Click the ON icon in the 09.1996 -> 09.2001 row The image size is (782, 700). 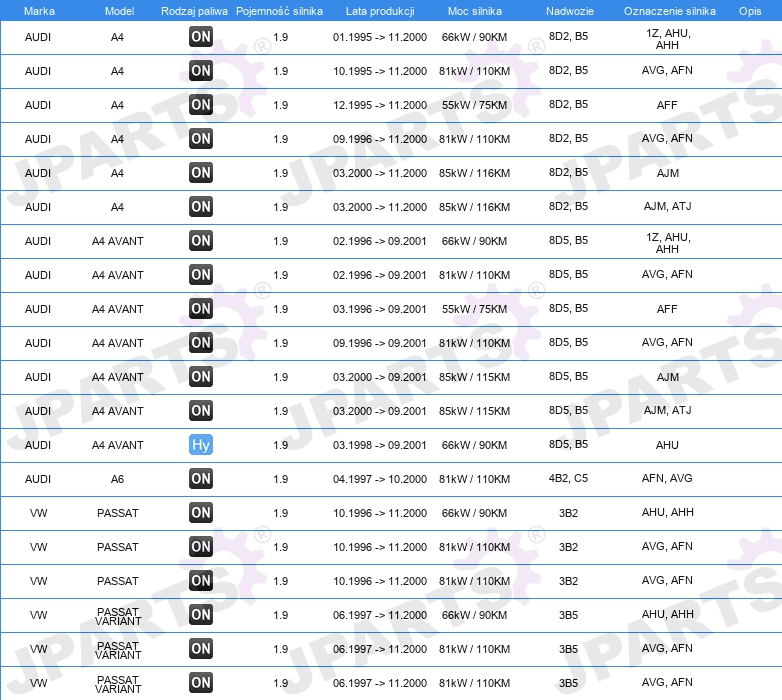(201, 343)
